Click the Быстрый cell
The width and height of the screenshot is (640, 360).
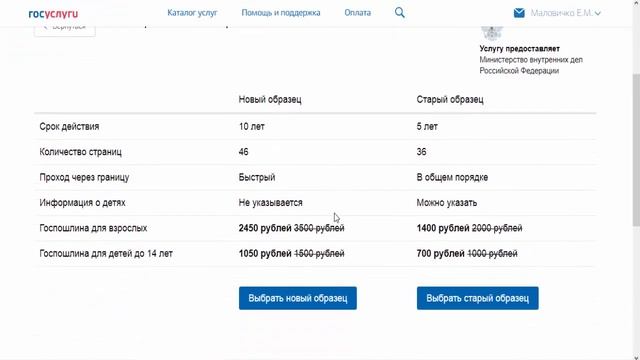tap(257, 177)
